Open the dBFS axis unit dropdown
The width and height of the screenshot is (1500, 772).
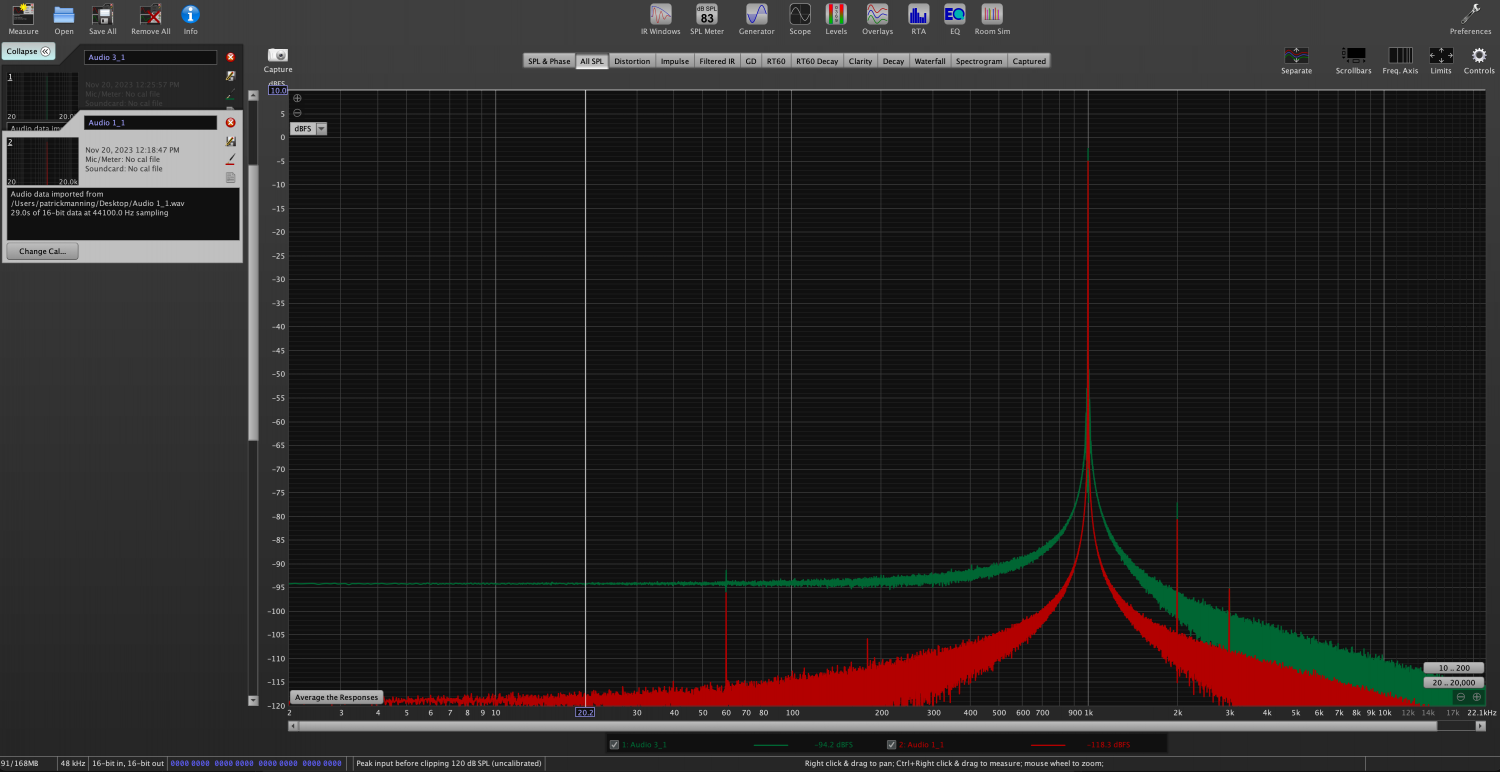click(x=309, y=128)
